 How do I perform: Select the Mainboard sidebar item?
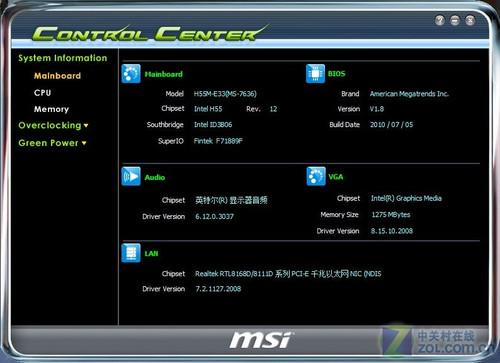point(57,76)
